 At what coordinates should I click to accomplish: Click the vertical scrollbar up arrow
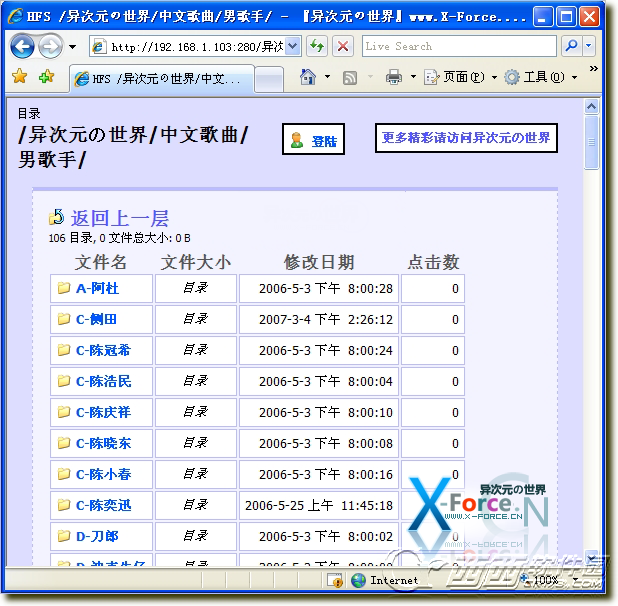tap(592, 106)
